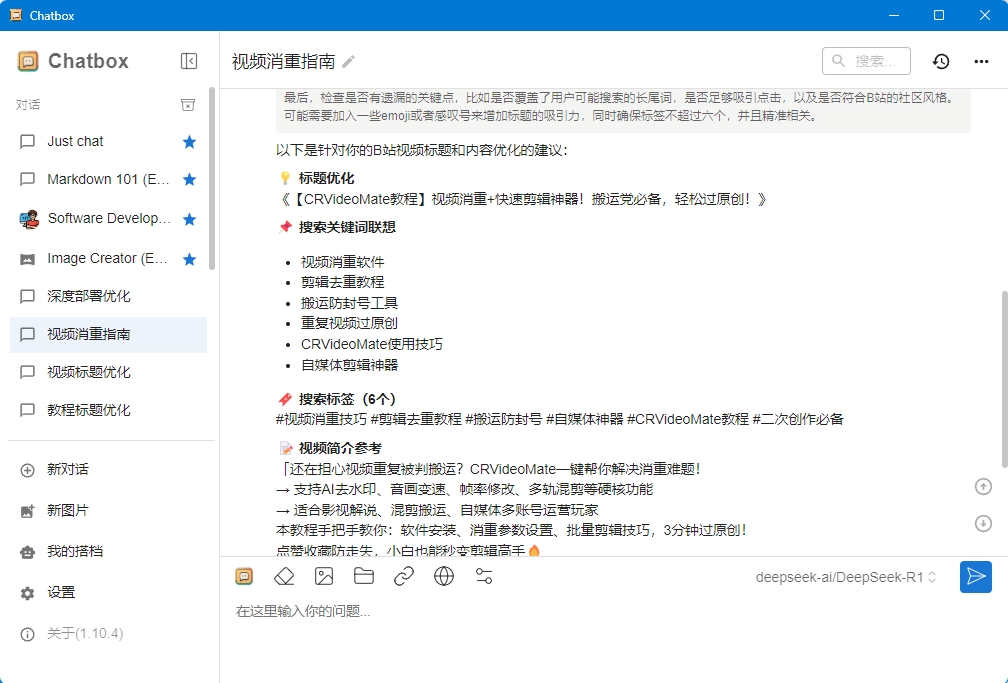Click the 搜索 search field
1008x683 pixels.
coord(866,61)
